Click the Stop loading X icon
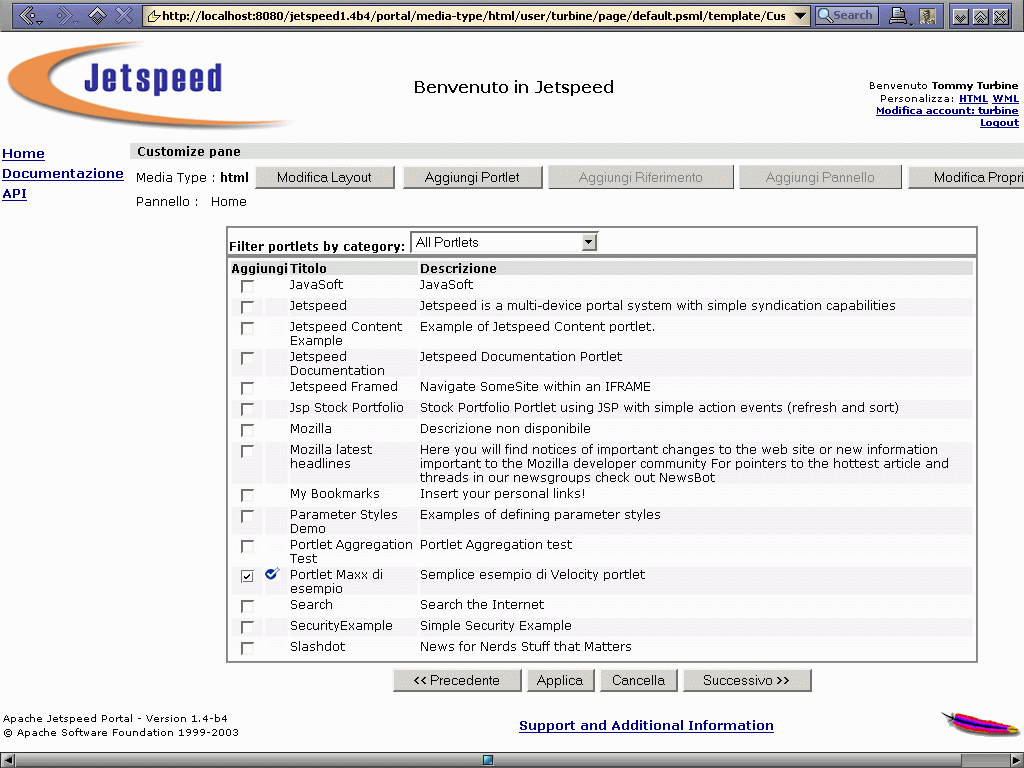The image size is (1024, 768). [x=124, y=15]
